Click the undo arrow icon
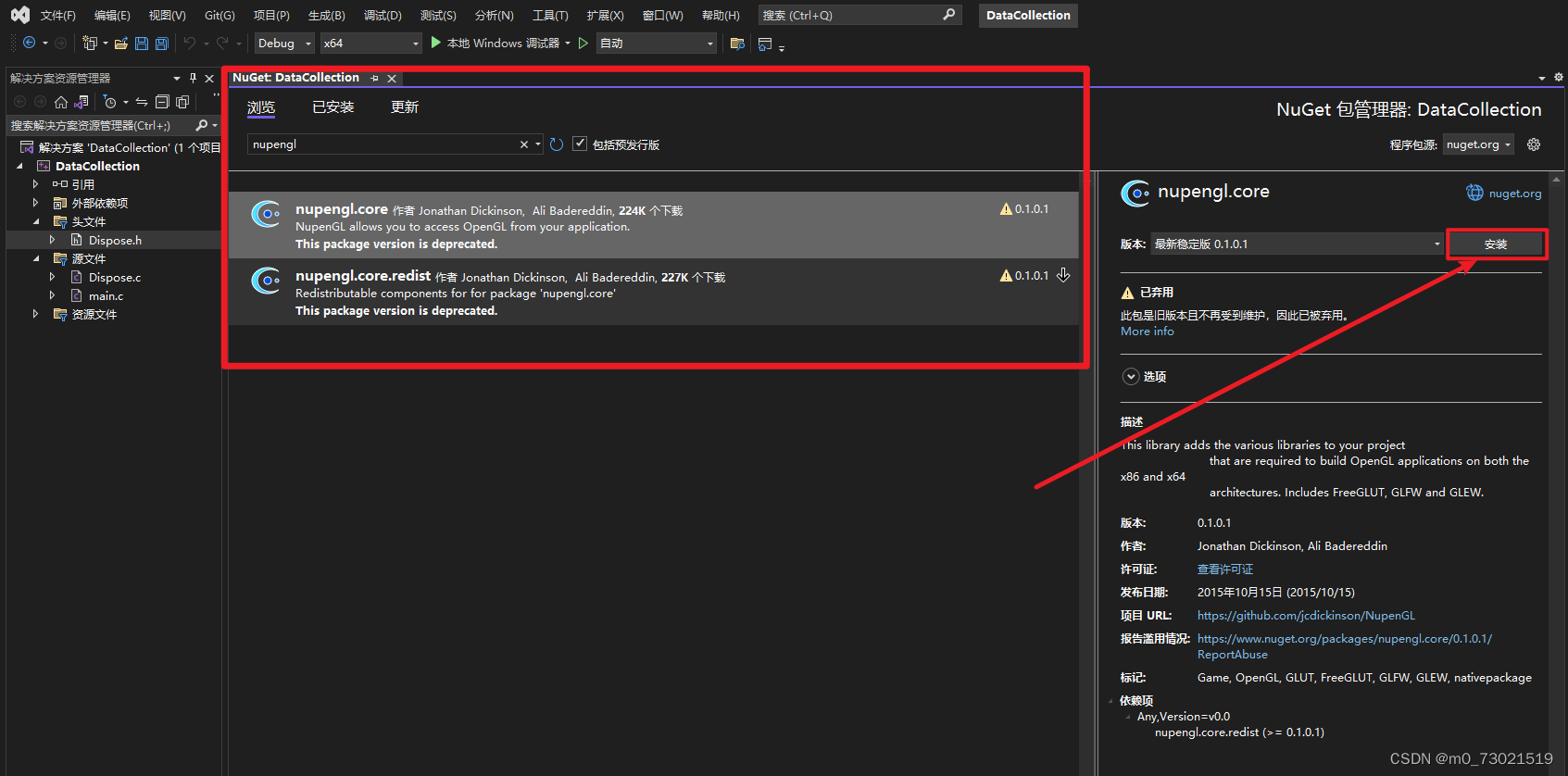Image resolution: width=1568 pixels, height=776 pixels. pos(190,43)
